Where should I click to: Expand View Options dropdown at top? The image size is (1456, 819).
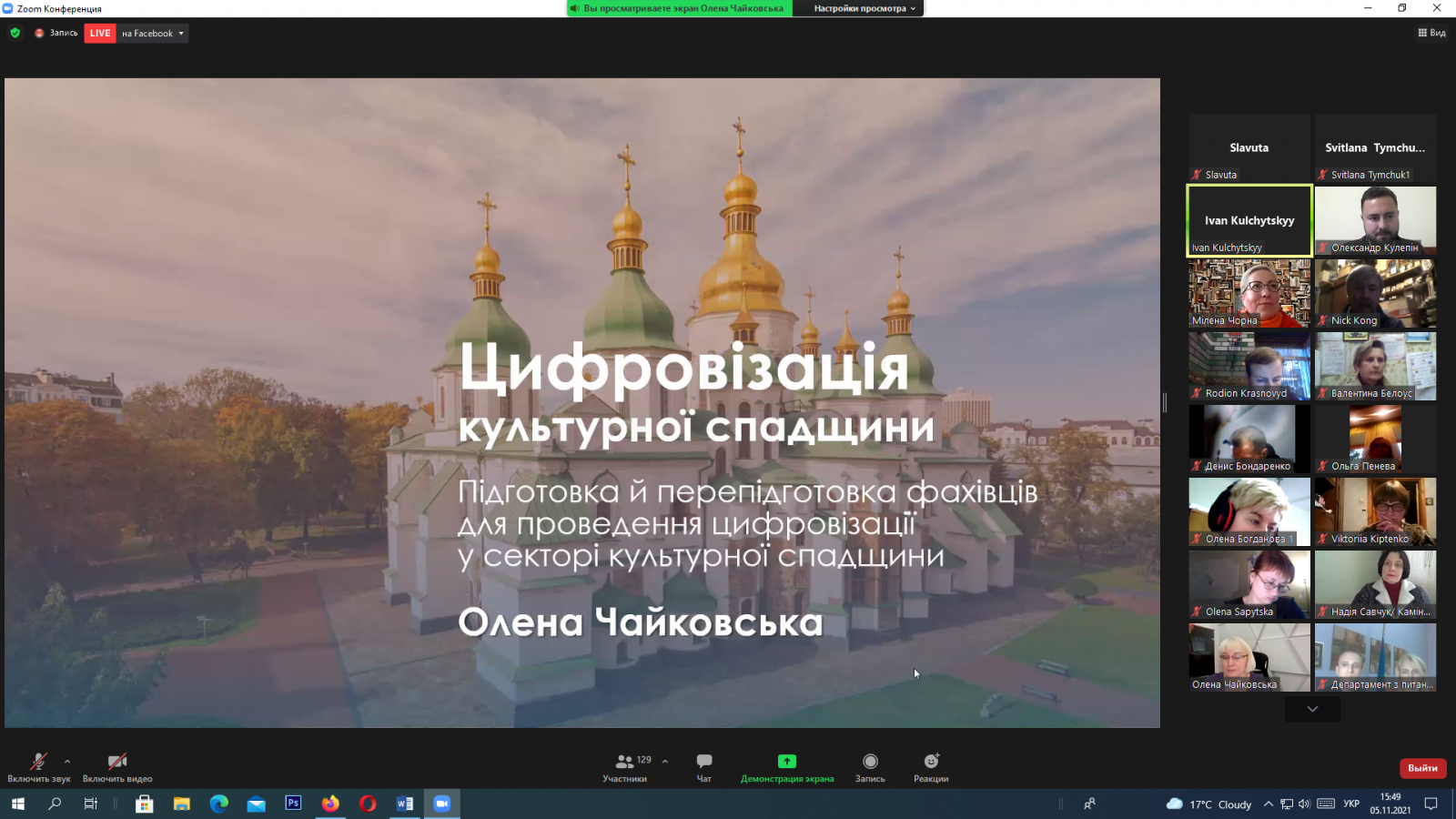864,8
